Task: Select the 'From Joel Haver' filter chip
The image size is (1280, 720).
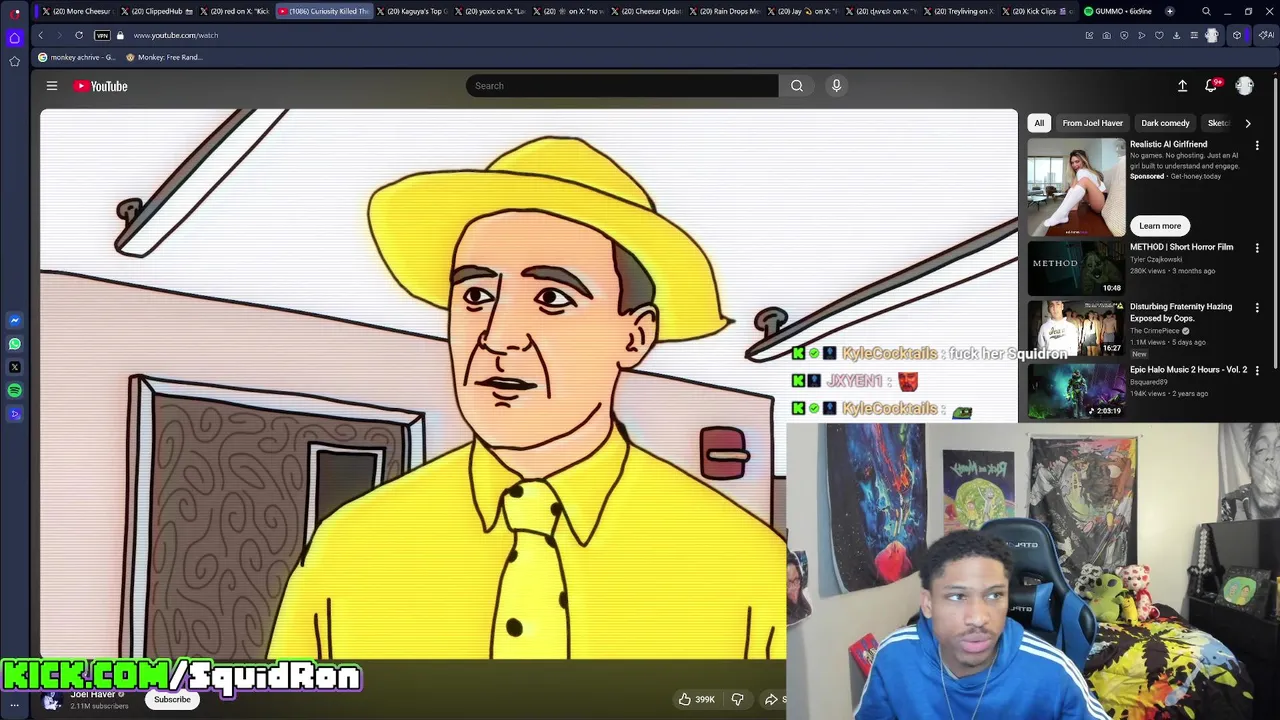Action: click(1093, 123)
